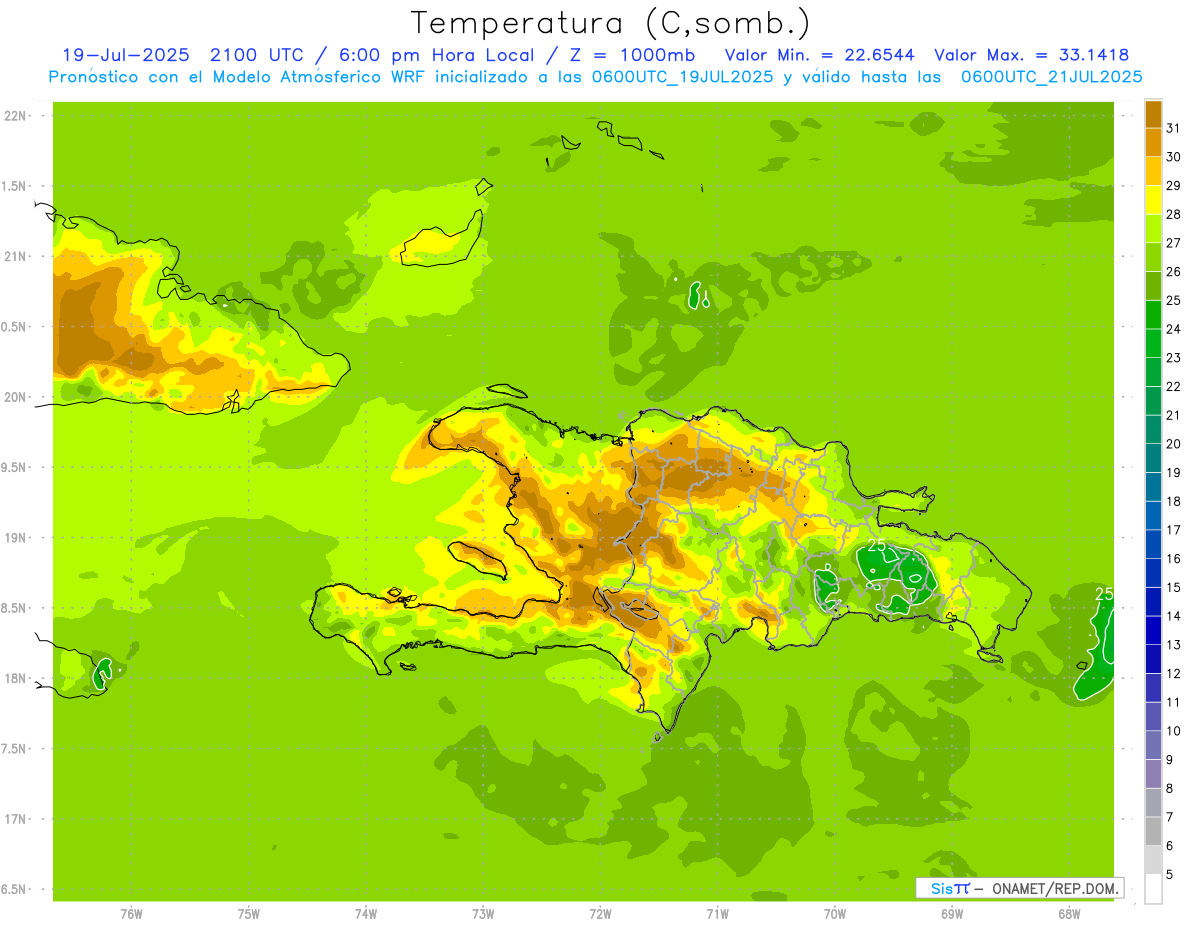Click the '6' color scale label
This screenshot has height=927, width=1200.
click(1170, 846)
